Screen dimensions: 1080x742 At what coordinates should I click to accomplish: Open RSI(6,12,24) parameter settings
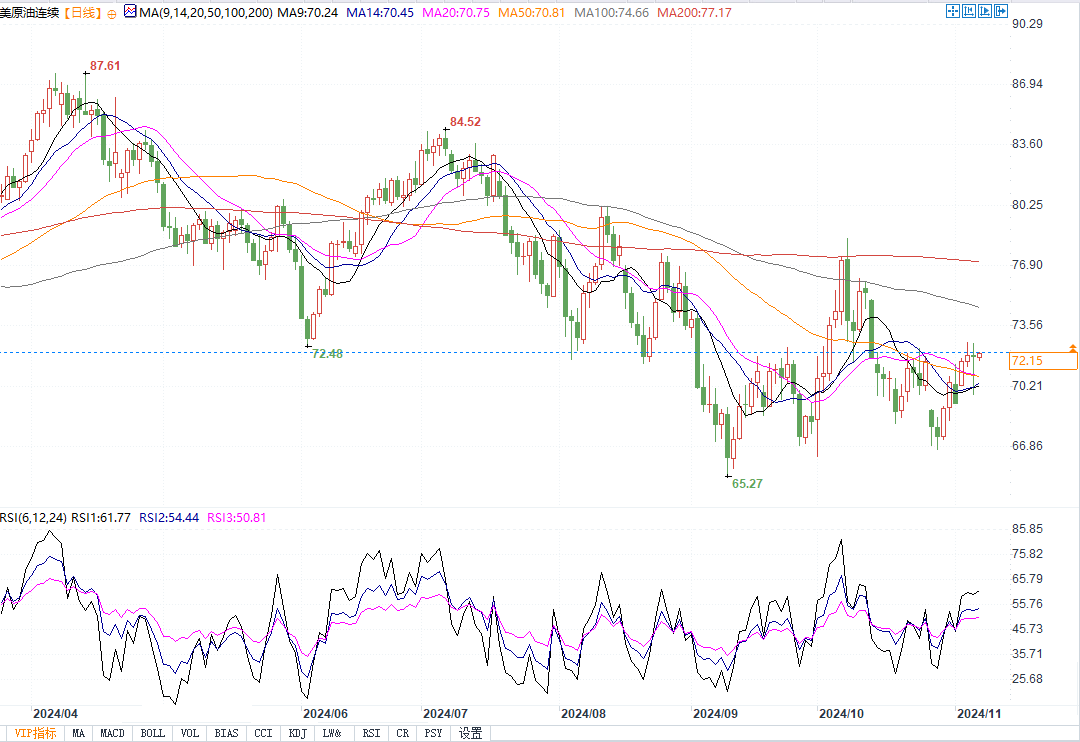pos(35,518)
